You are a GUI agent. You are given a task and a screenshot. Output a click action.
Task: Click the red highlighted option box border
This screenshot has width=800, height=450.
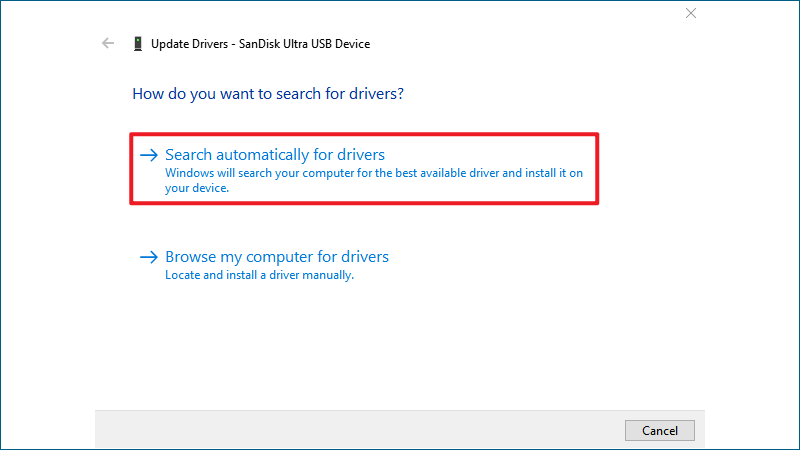364,135
